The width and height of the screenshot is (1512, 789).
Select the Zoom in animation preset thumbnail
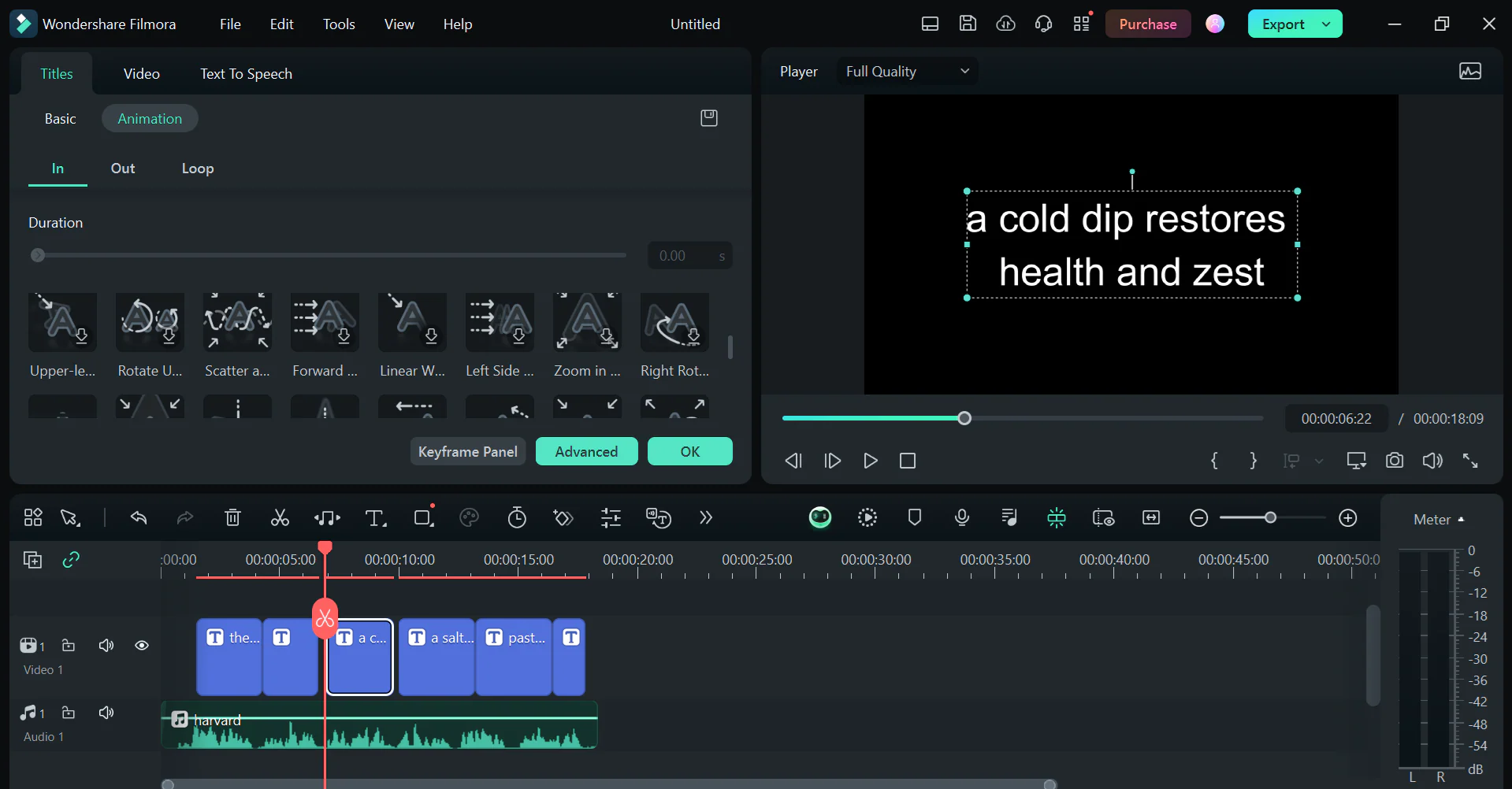point(587,322)
